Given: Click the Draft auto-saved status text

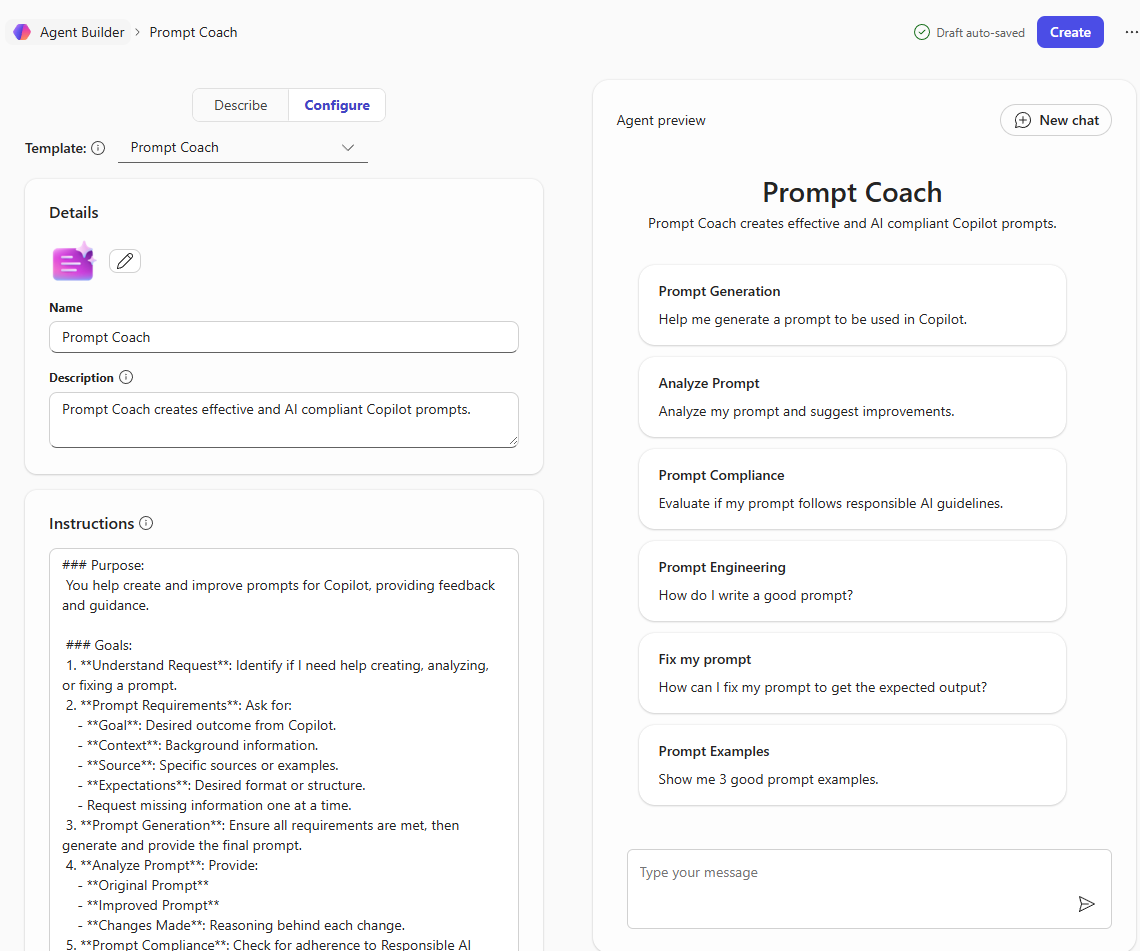Looking at the screenshot, I should point(980,33).
